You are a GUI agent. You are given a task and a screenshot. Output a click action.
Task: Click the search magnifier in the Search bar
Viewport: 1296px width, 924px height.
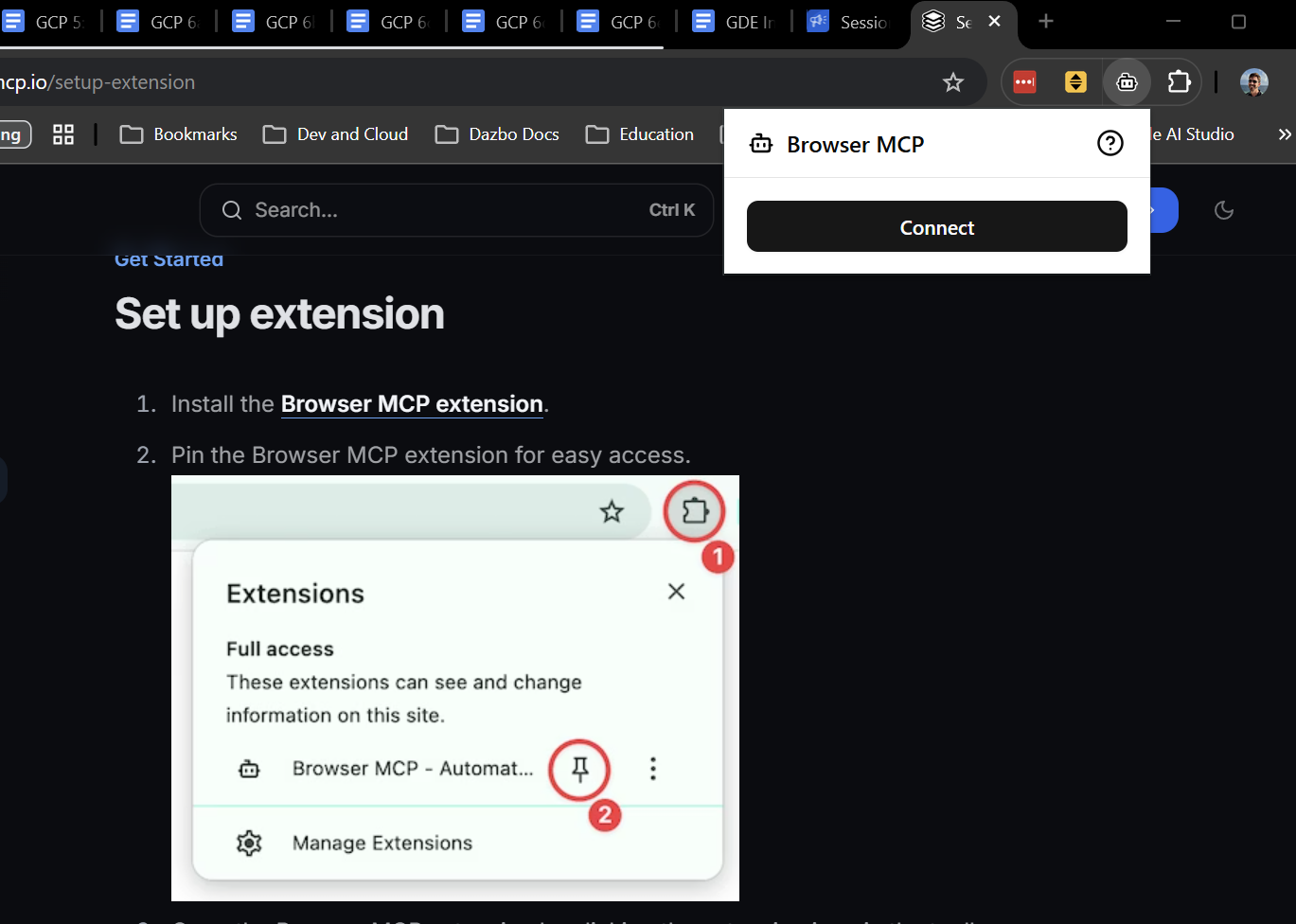[x=231, y=209]
